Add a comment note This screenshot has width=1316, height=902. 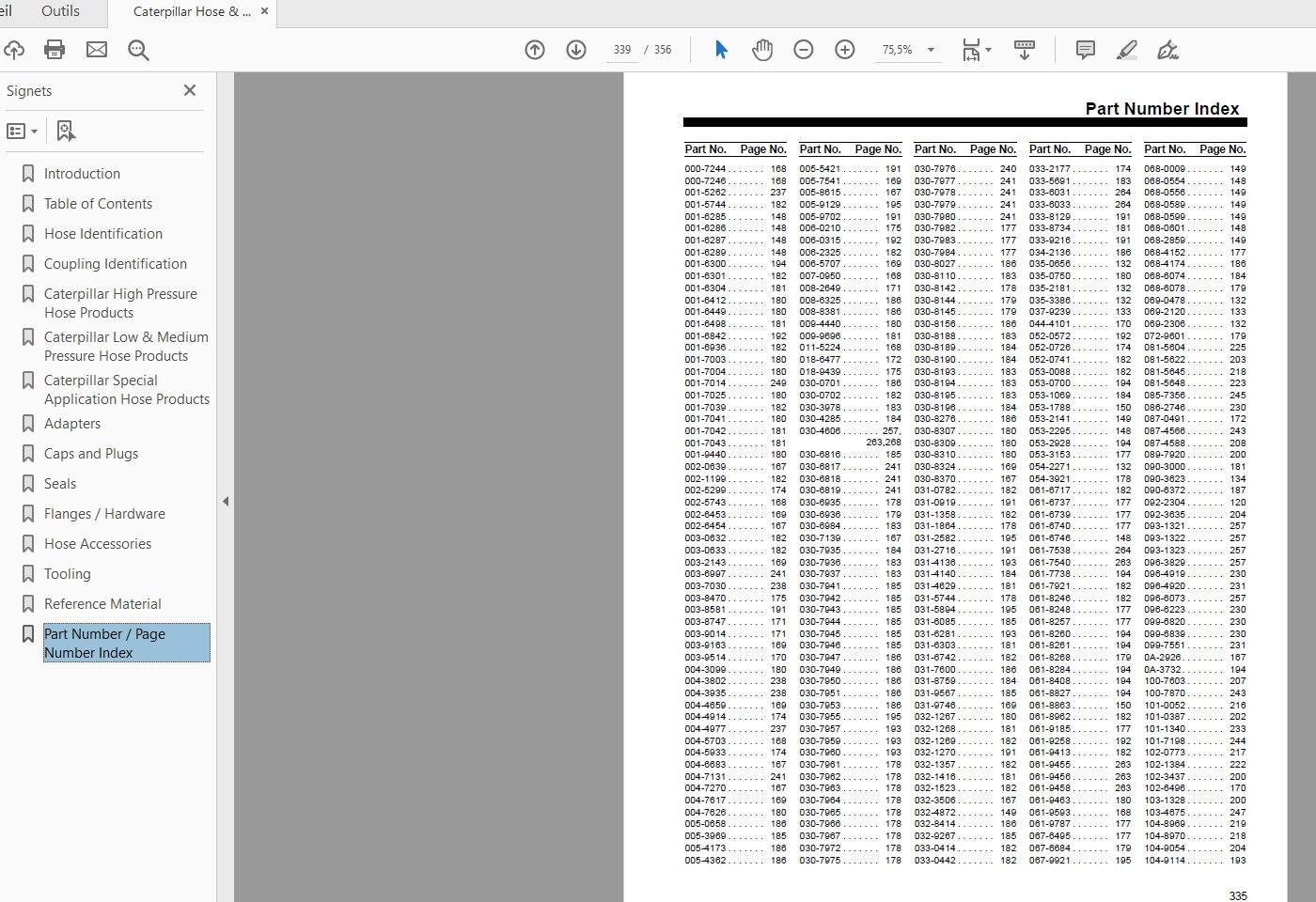pos(1086,50)
